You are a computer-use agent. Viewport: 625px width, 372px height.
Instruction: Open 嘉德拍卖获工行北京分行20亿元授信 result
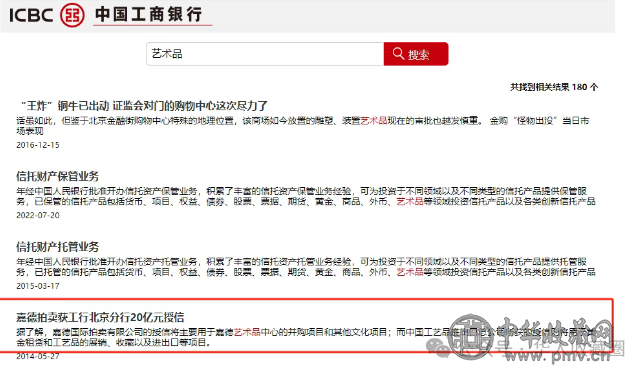pyautogui.click(x=100, y=317)
